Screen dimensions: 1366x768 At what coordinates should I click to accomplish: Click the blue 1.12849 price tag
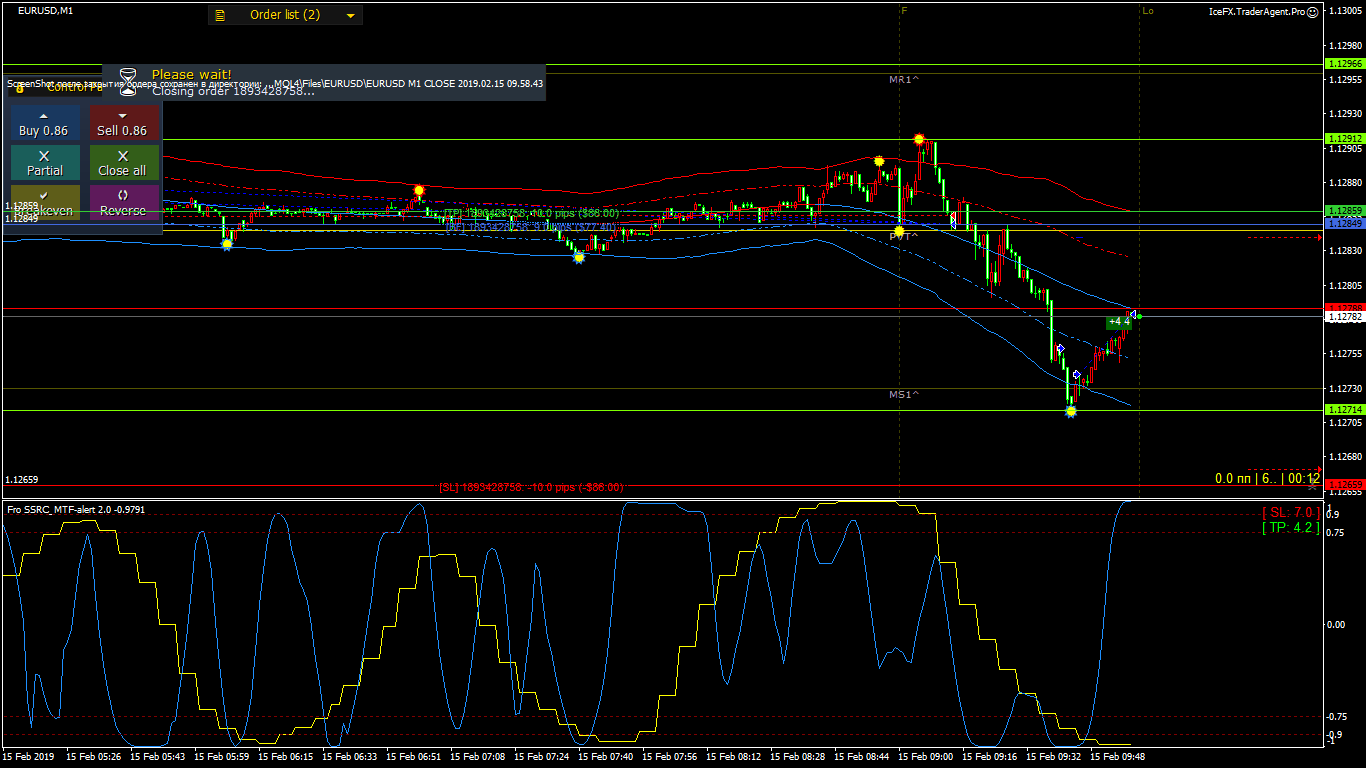pyautogui.click(x=1343, y=223)
